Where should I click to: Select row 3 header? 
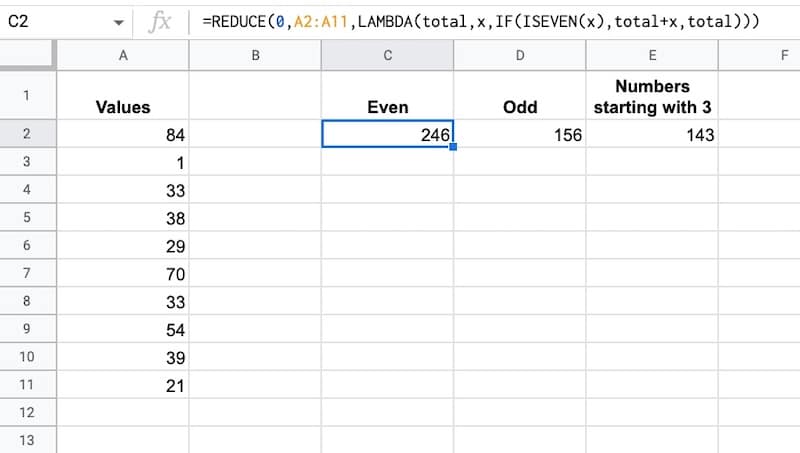click(27, 162)
